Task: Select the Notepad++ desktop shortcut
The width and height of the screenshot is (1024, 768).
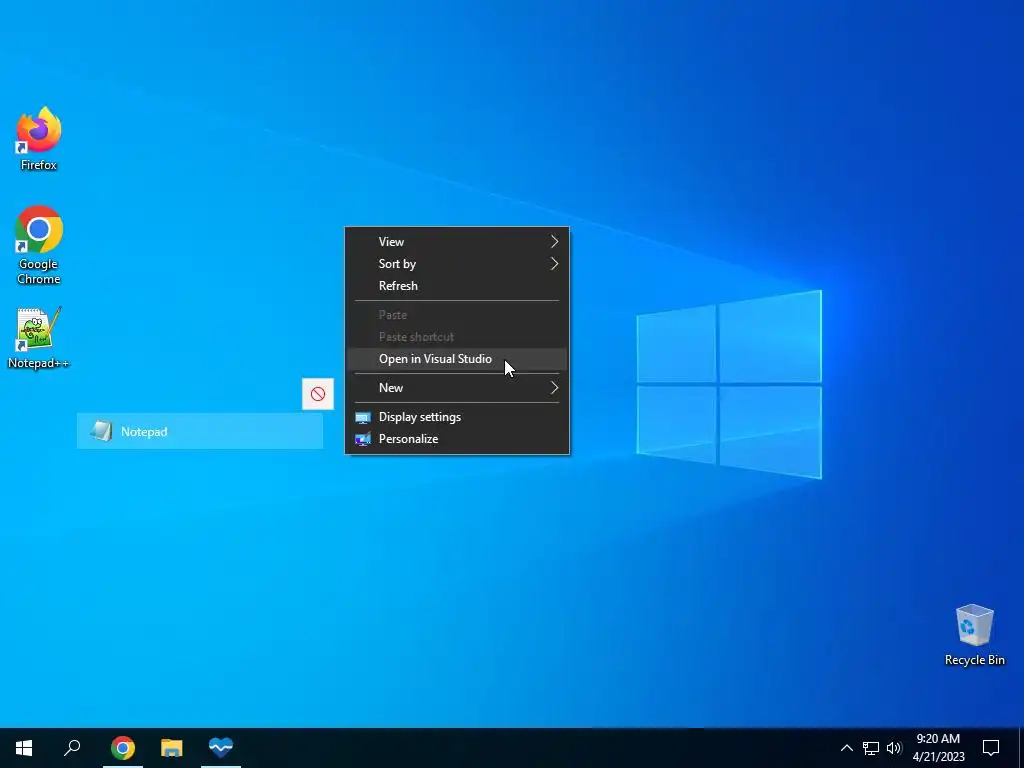Action: pyautogui.click(x=38, y=338)
